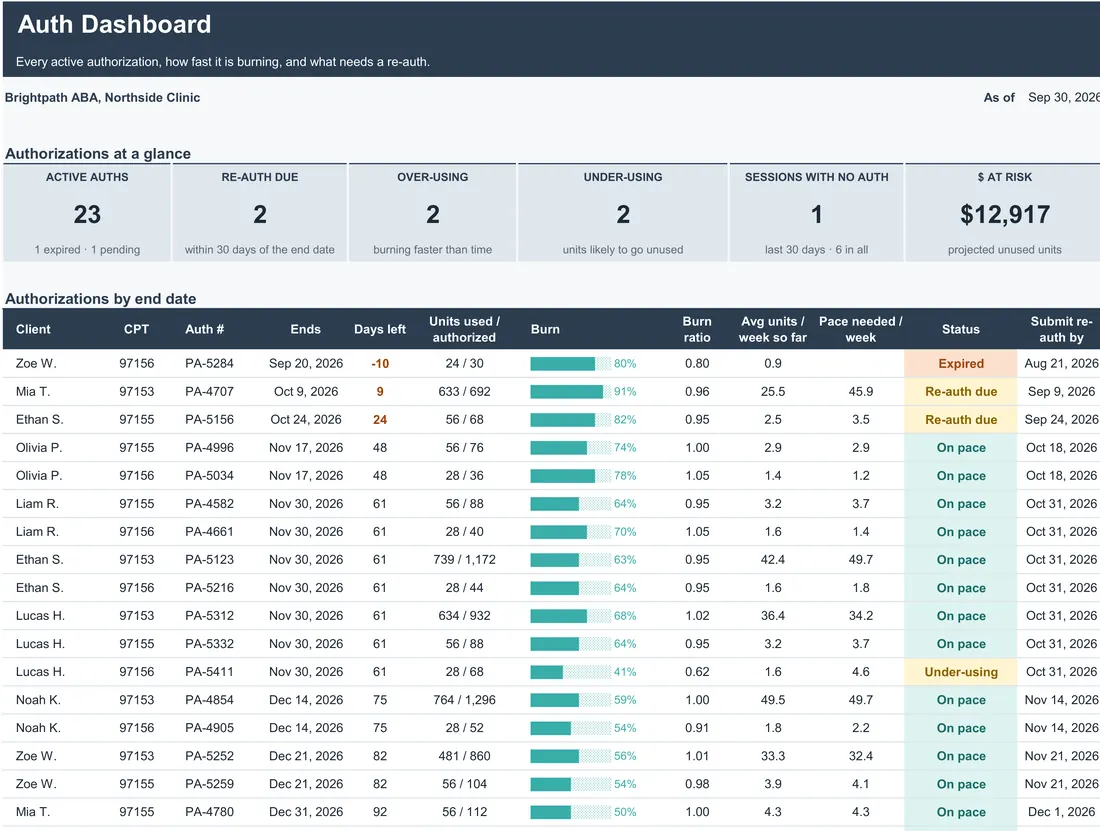Select auth number PA-5259
This screenshot has height=831, width=1100.
click(209, 784)
